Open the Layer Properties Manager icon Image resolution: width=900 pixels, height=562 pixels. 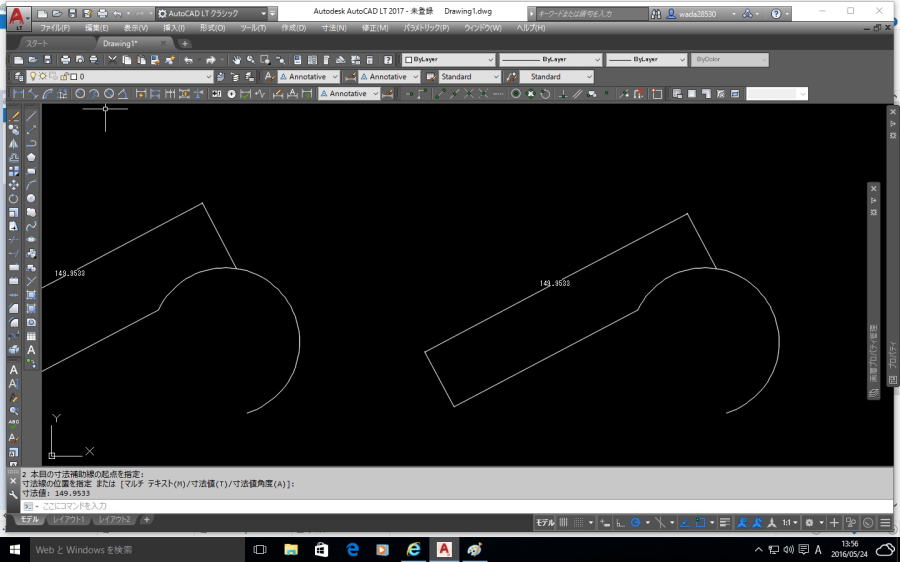click(x=18, y=76)
